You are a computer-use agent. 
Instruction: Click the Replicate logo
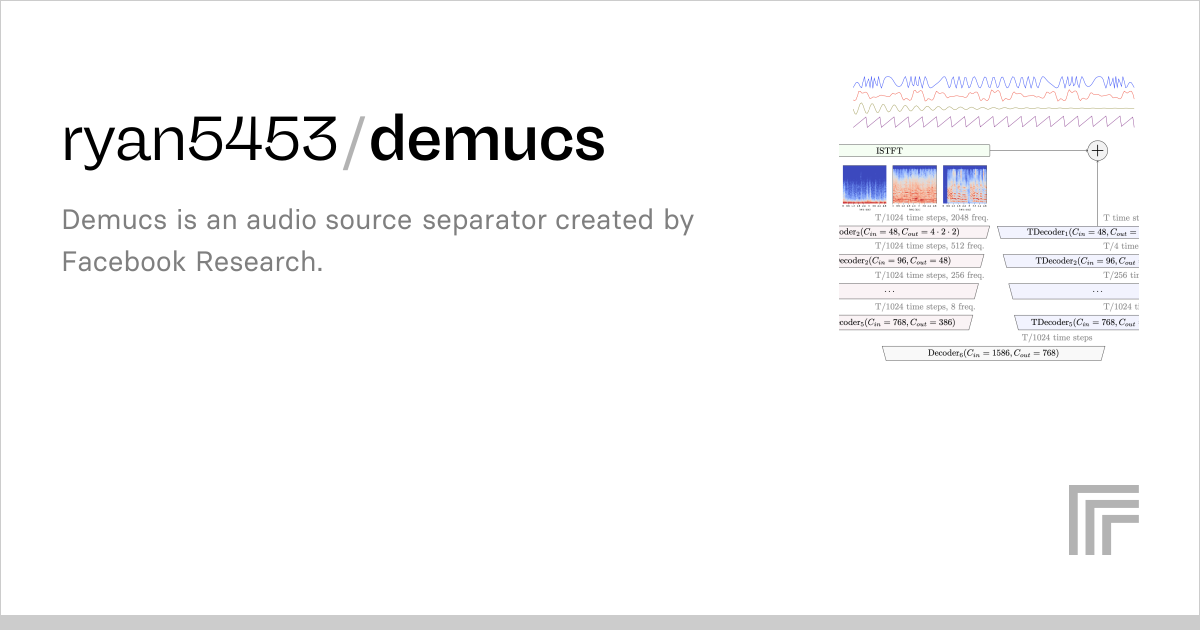[x=1106, y=520]
